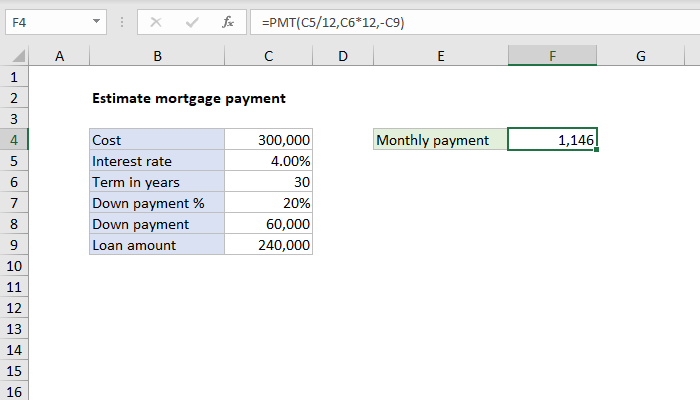
Task: Select row 4 header
Action: tap(14, 140)
